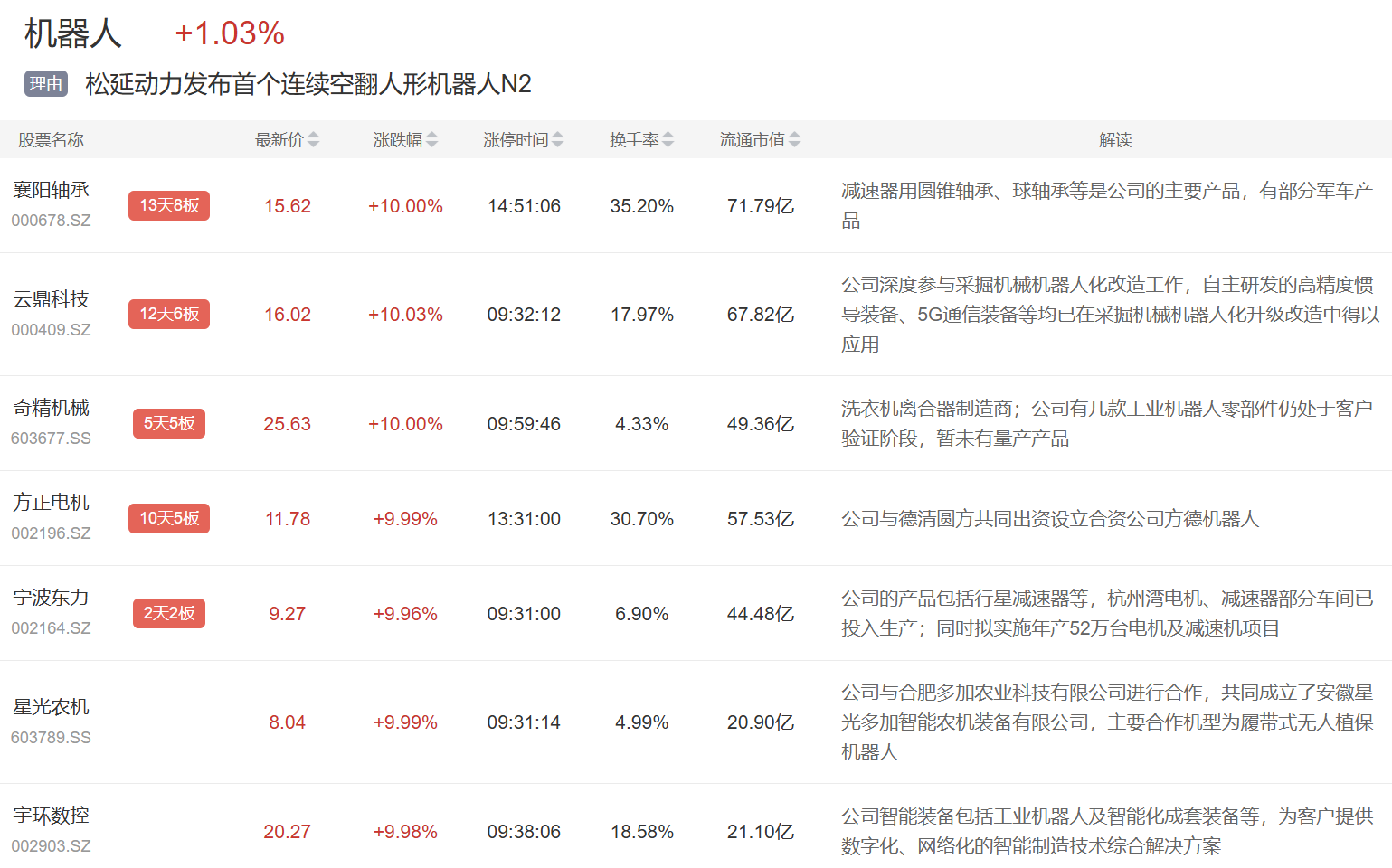
Task: Select the 5天5板 tag beside 奇精机械
Action: 169,423
